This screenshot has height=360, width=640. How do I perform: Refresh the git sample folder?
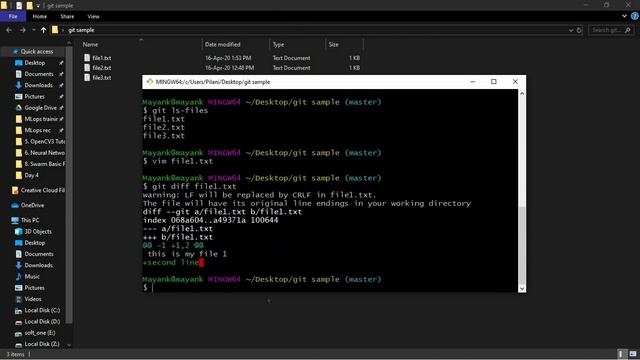point(579,30)
